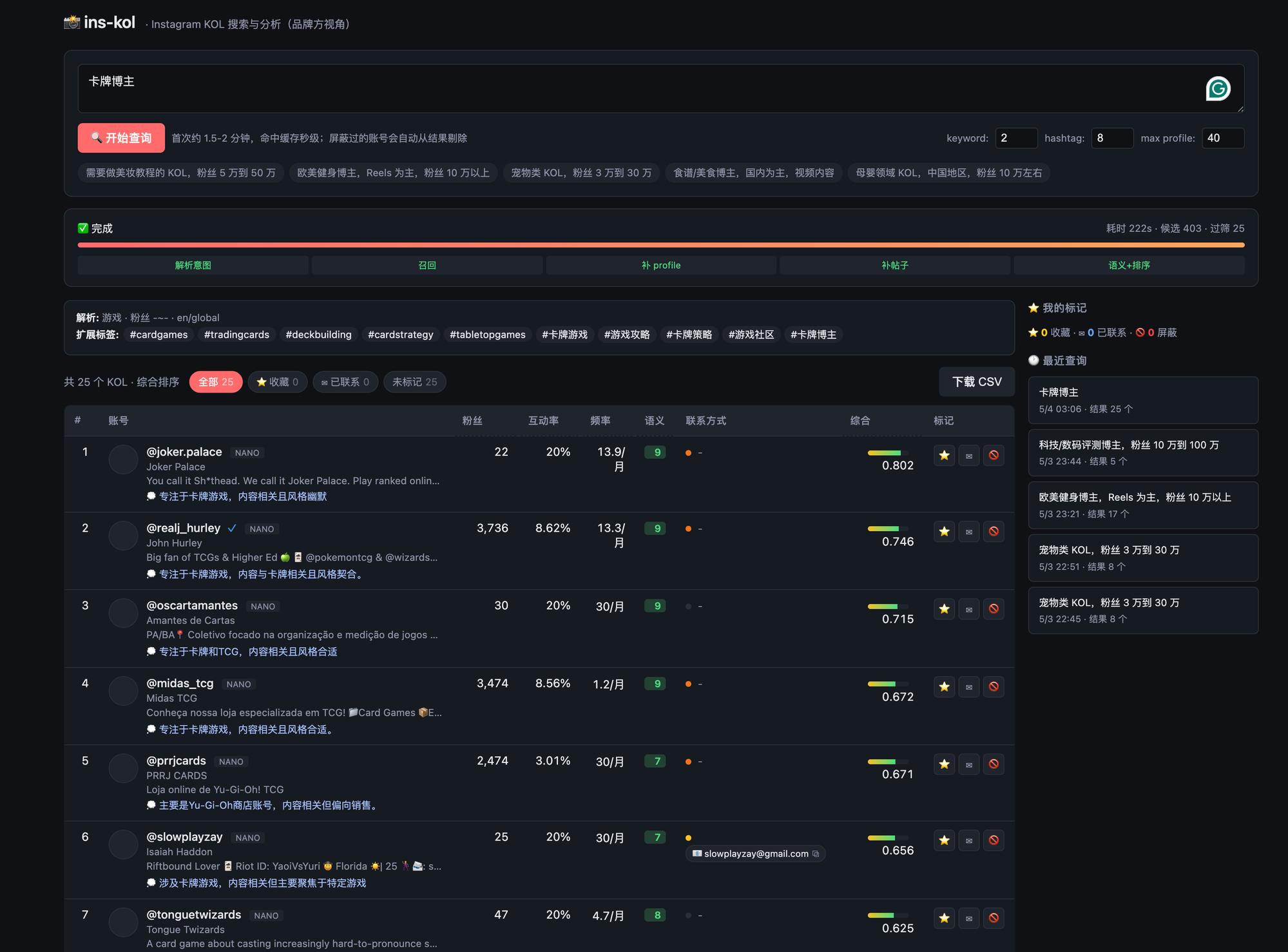Use the 欧美健身博主 example query chip
This screenshot has height=952, width=1288.
point(393,173)
